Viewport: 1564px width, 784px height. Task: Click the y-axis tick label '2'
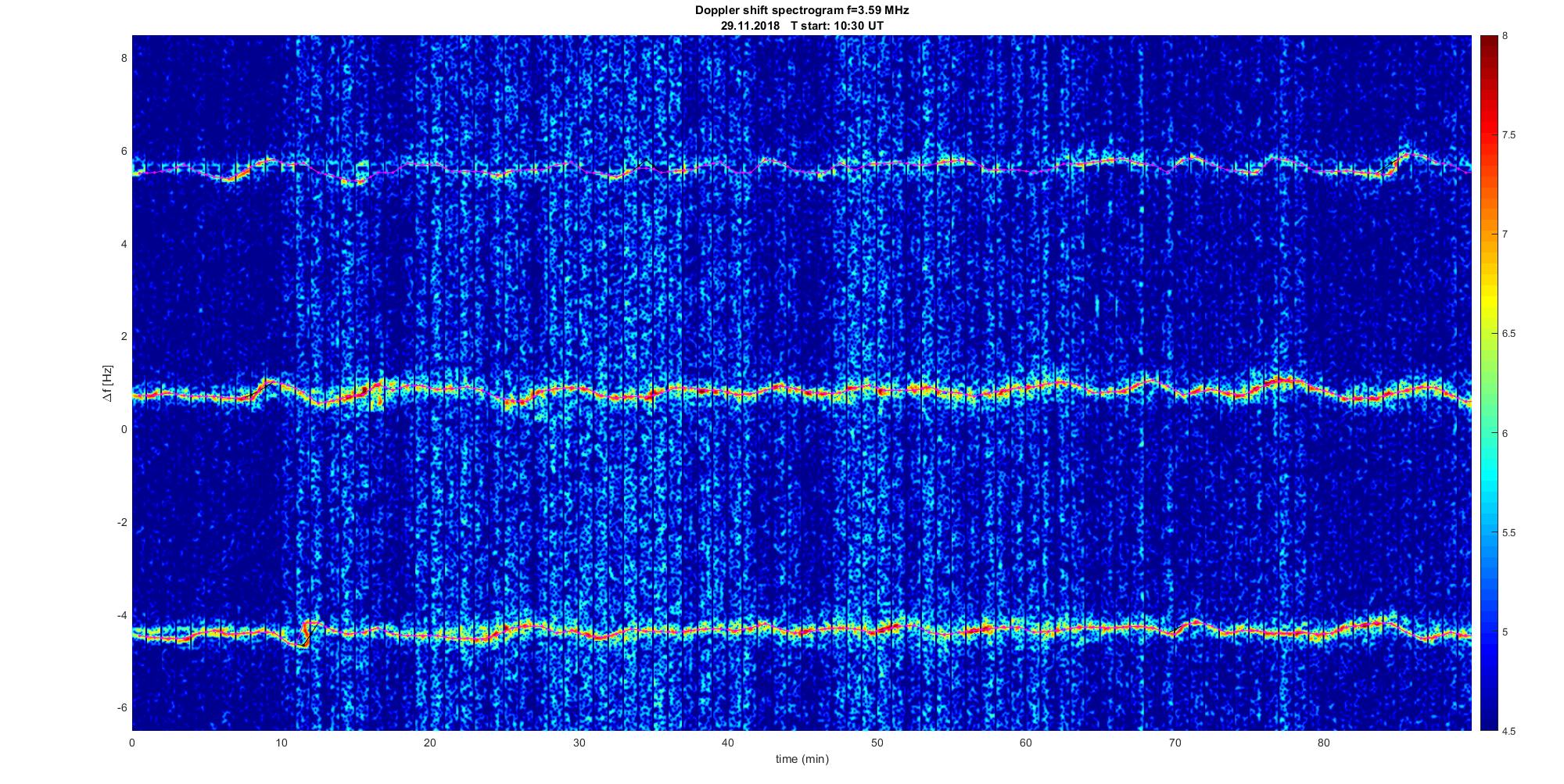coord(124,336)
